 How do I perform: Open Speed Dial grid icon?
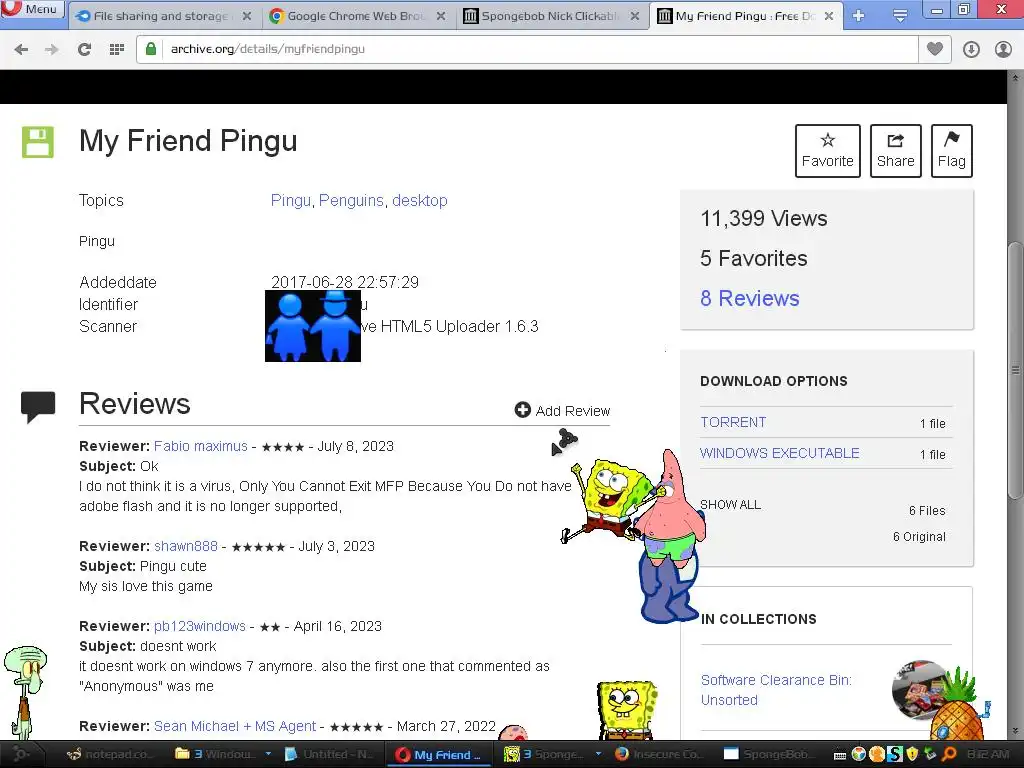pos(117,49)
